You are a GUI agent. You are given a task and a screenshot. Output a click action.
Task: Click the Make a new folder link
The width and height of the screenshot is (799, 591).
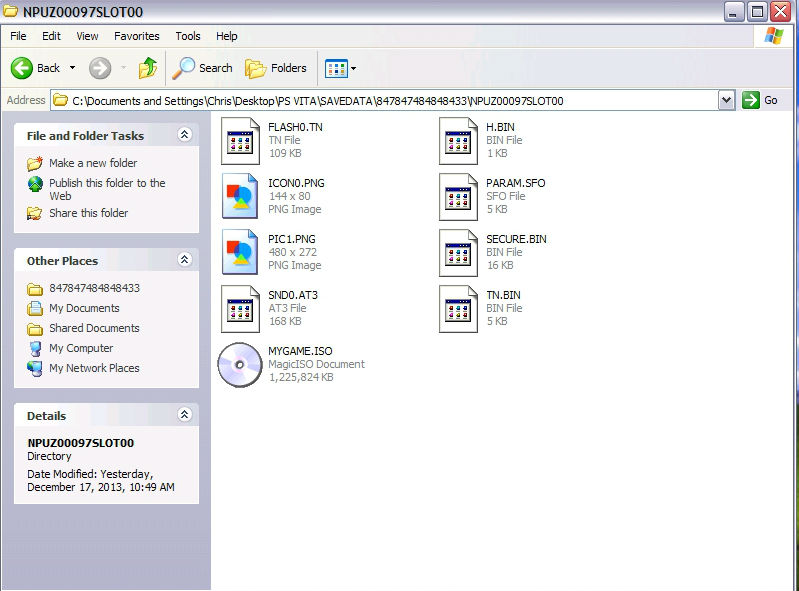pyautogui.click(x=93, y=163)
